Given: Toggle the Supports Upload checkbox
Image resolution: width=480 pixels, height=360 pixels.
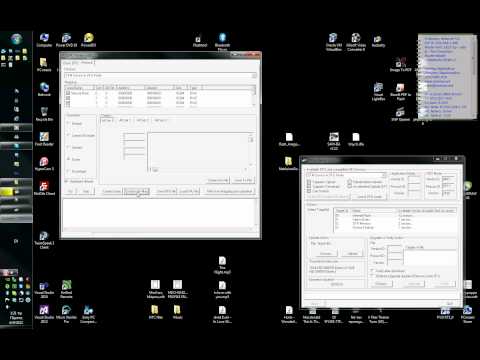Looking at the screenshot, I should [x=309, y=182].
